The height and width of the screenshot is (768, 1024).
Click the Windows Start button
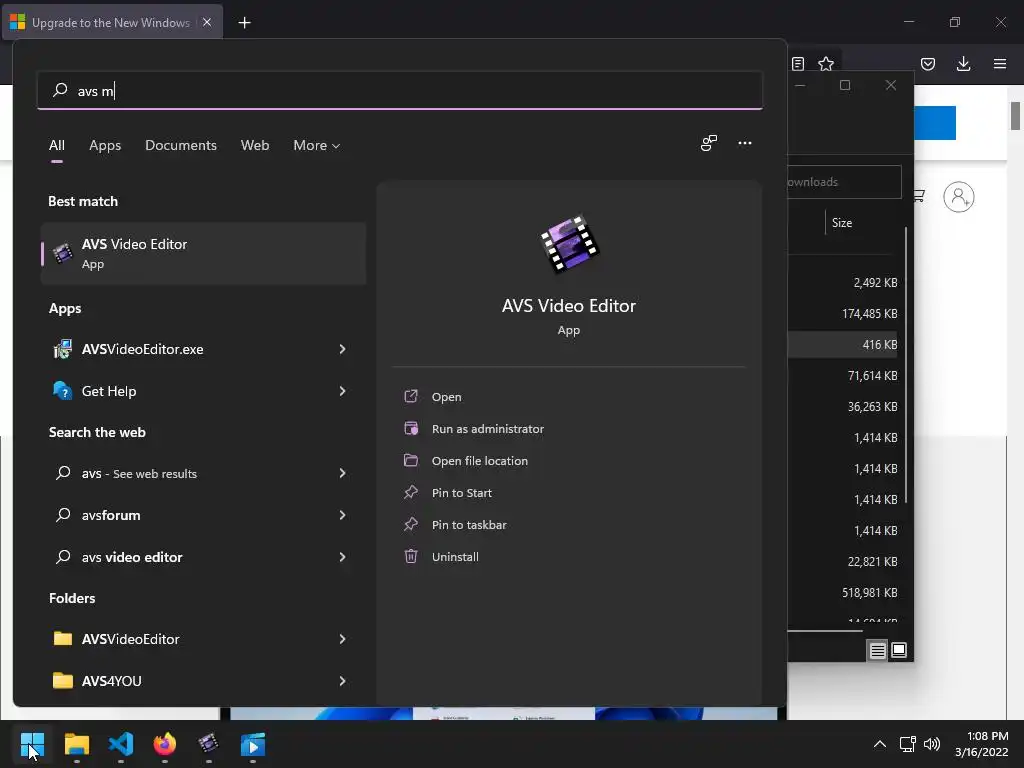tap(32, 744)
